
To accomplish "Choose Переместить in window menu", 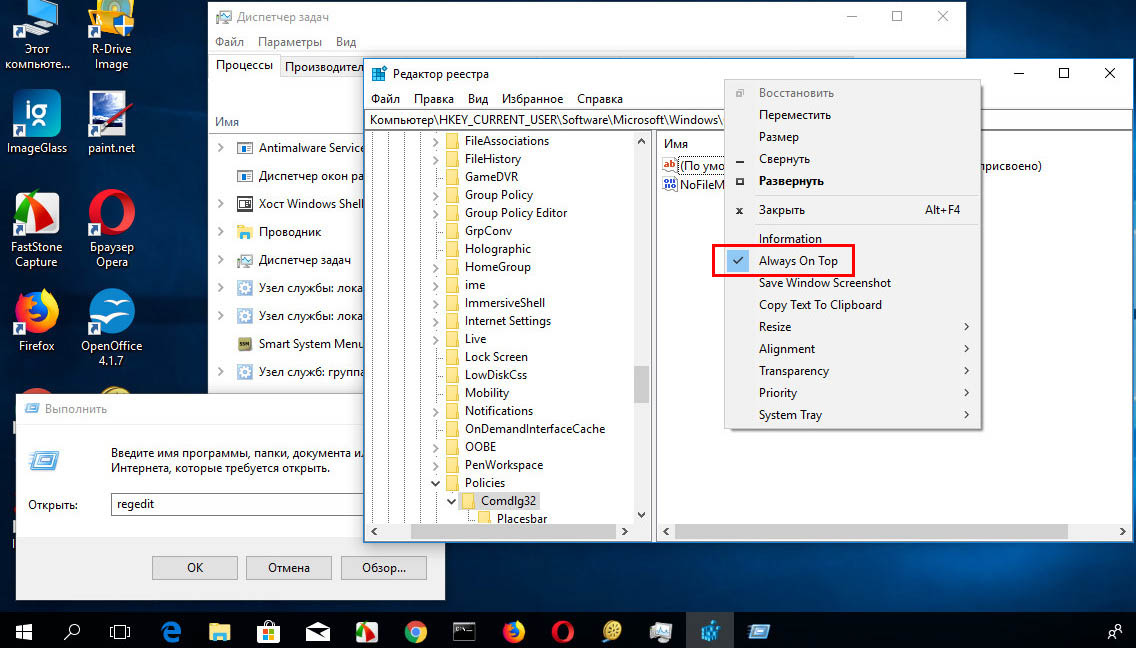I will click(x=853, y=115).
